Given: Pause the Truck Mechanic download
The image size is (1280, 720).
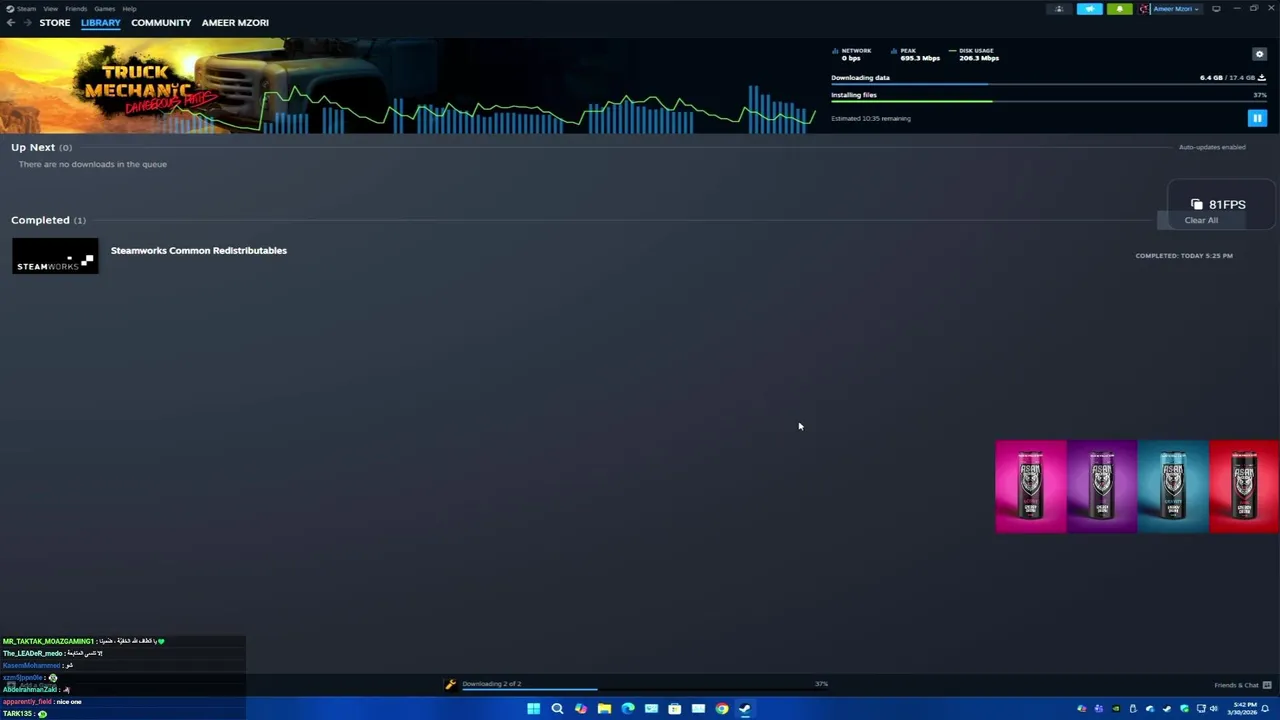Looking at the screenshot, I should 1257,118.
